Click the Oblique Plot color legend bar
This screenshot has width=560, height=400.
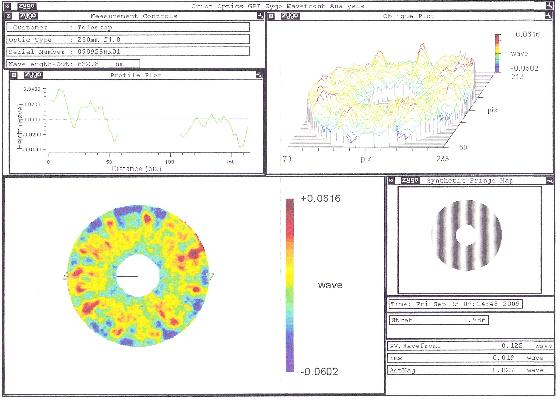498,53
